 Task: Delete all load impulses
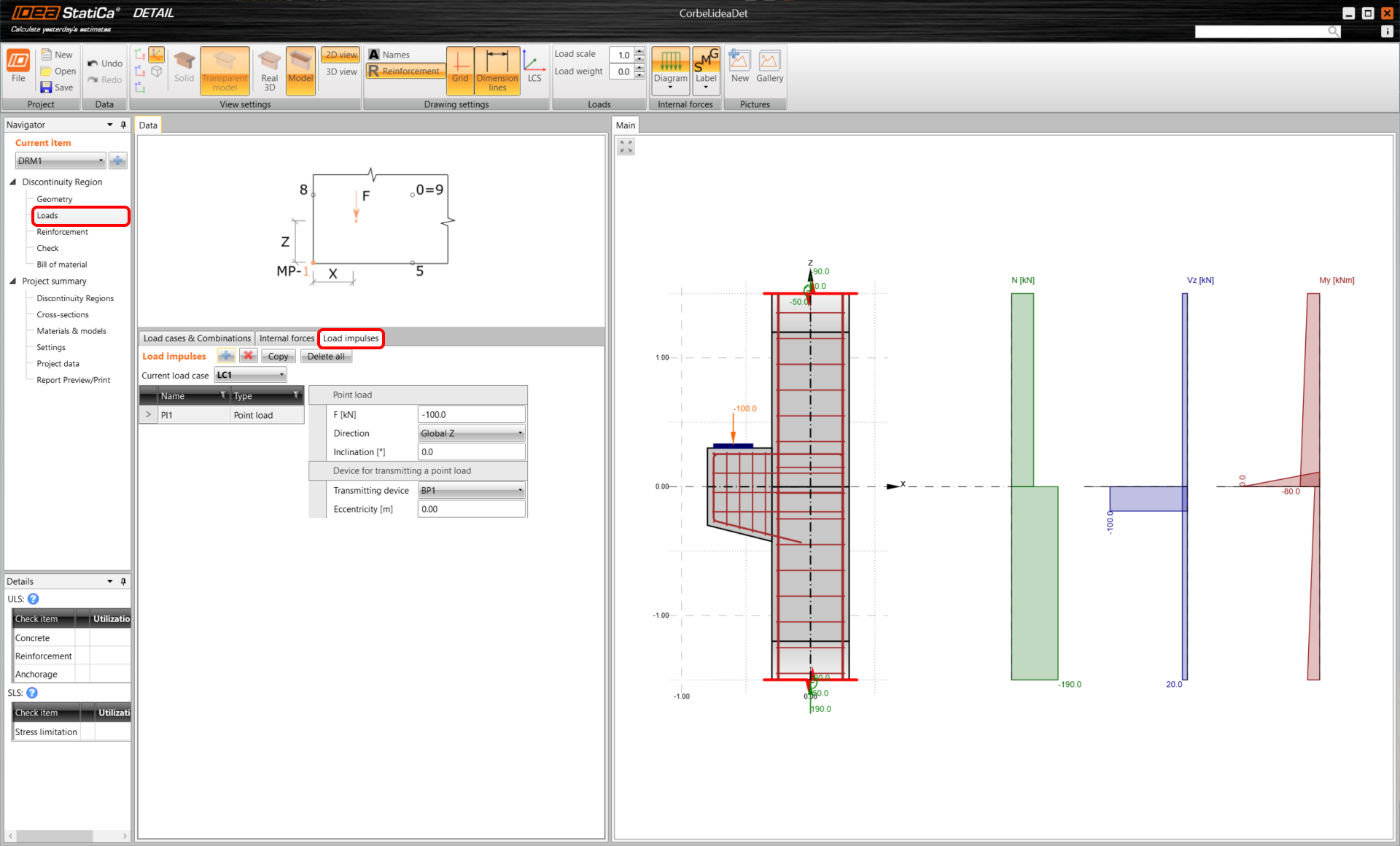326,356
